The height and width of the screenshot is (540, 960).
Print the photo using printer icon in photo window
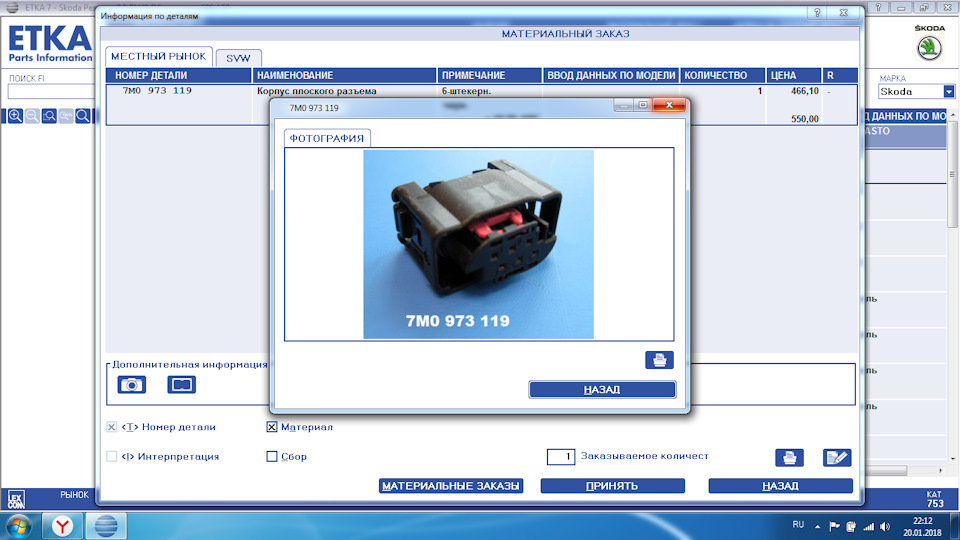[x=659, y=360]
